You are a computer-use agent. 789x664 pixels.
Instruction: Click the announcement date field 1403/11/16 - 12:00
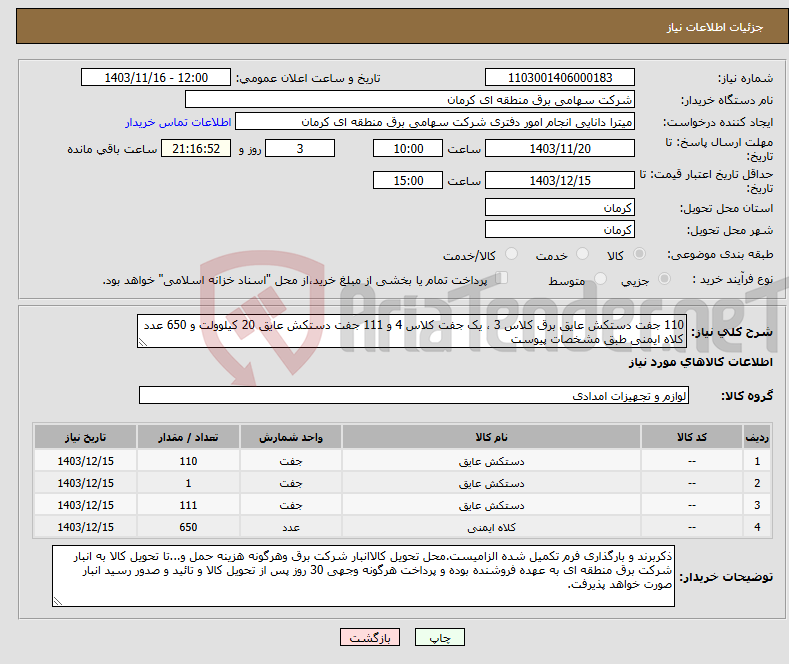[x=156, y=77]
